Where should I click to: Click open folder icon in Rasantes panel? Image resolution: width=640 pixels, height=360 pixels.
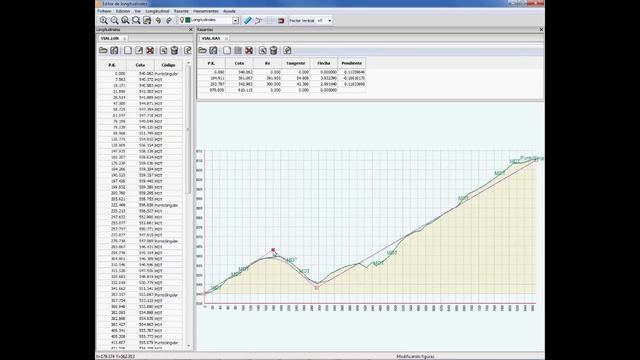pos(202,50)
